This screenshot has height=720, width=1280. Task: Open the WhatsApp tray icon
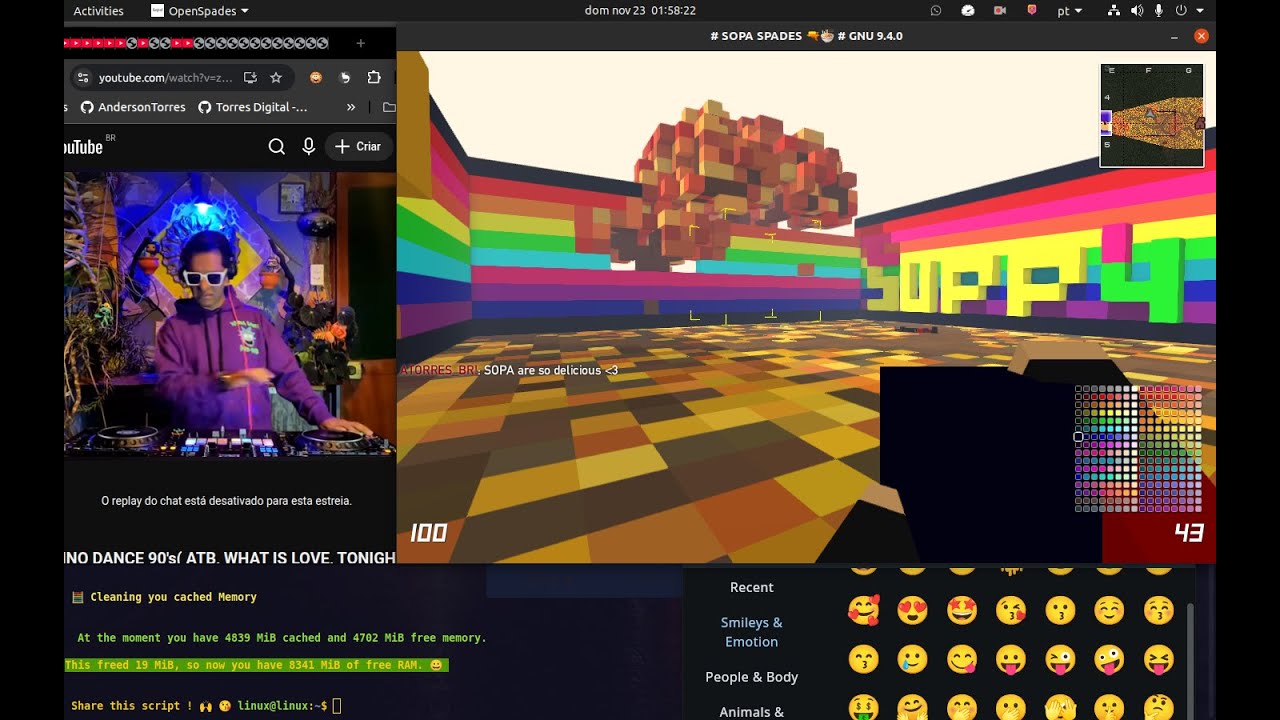click(x=936, y=11)
